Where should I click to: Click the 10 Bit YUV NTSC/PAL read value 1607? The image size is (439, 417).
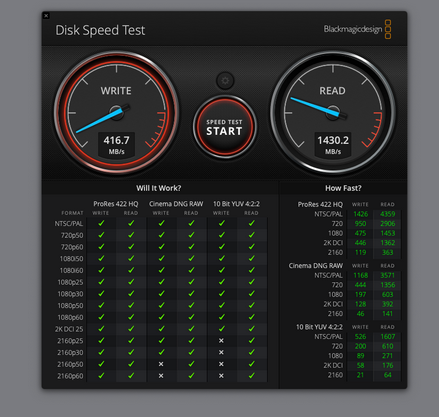pos(387,337)
